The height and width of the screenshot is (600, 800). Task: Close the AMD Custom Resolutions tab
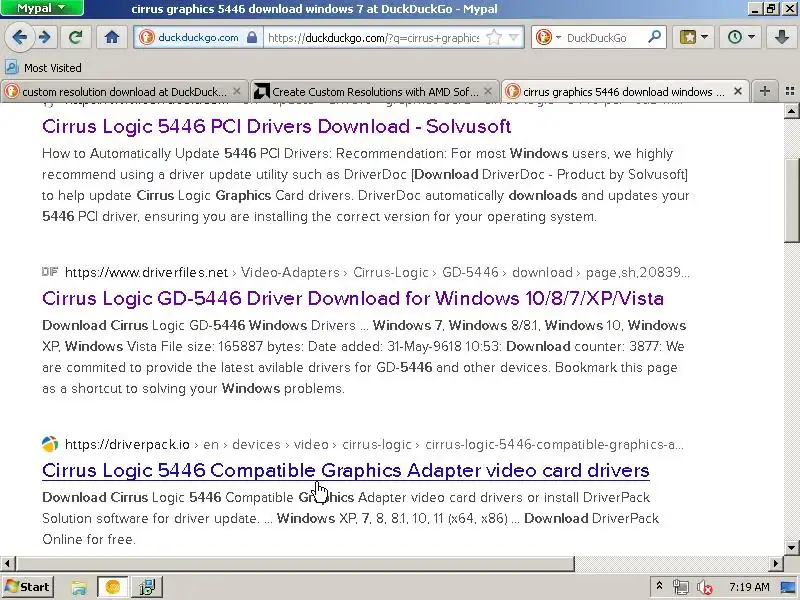click(488, 91)
